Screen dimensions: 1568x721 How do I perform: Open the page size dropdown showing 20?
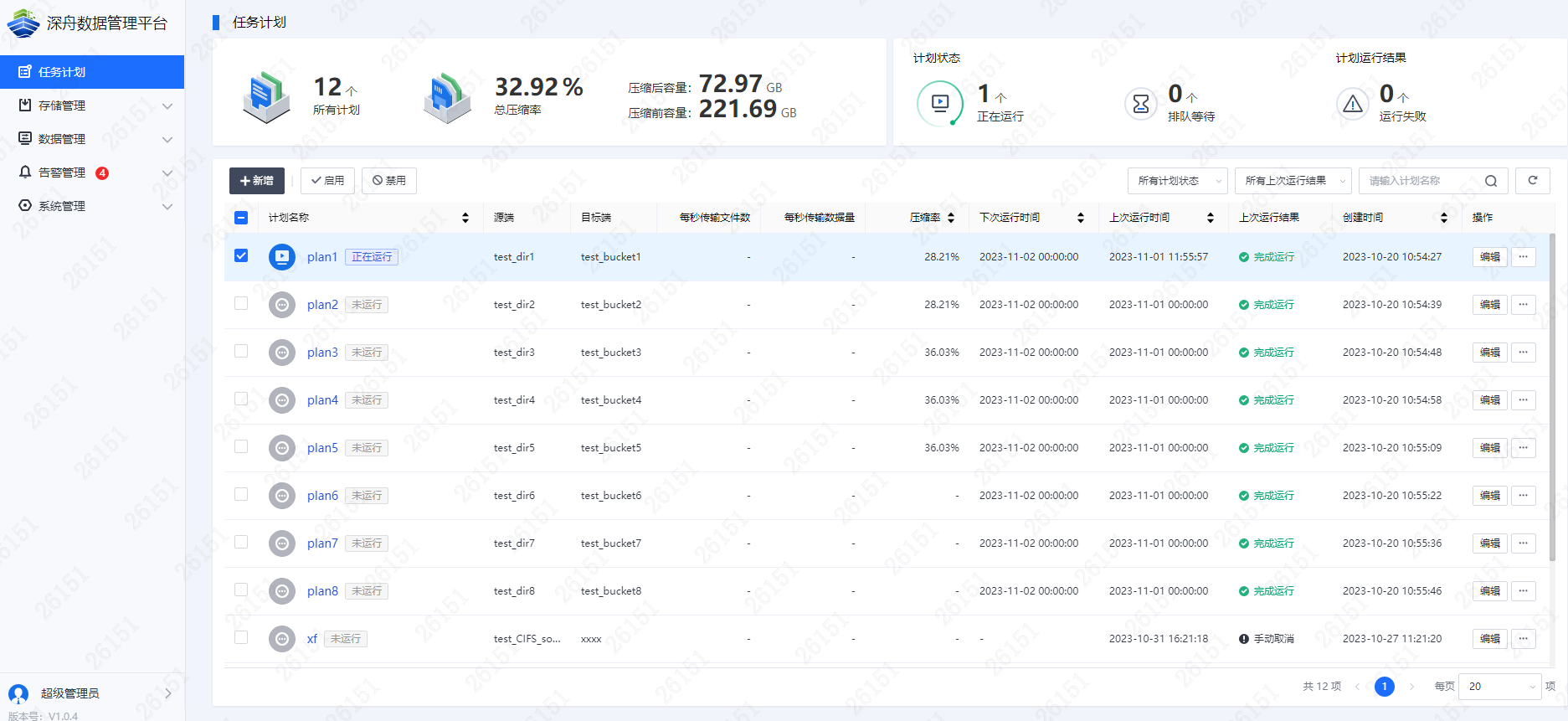pos(1499,687)
